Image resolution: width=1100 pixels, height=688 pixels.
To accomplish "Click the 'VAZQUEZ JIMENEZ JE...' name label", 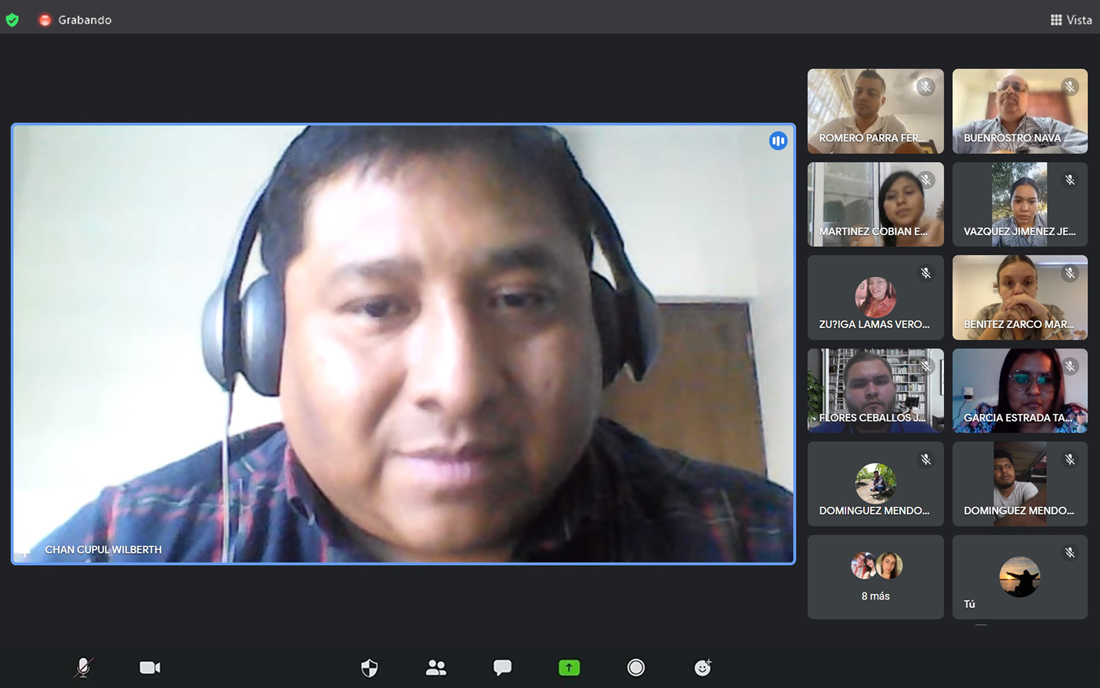I will pyautogui.click(x=1019, y=231).
